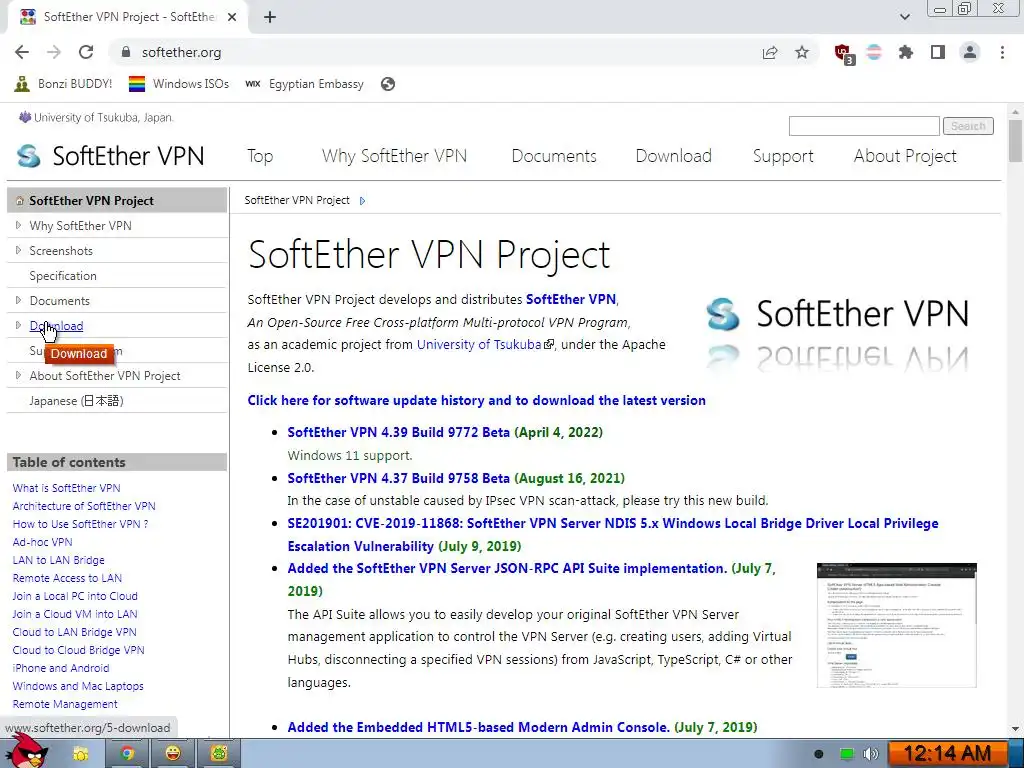Open the About Project top menu

pos(905,156)
